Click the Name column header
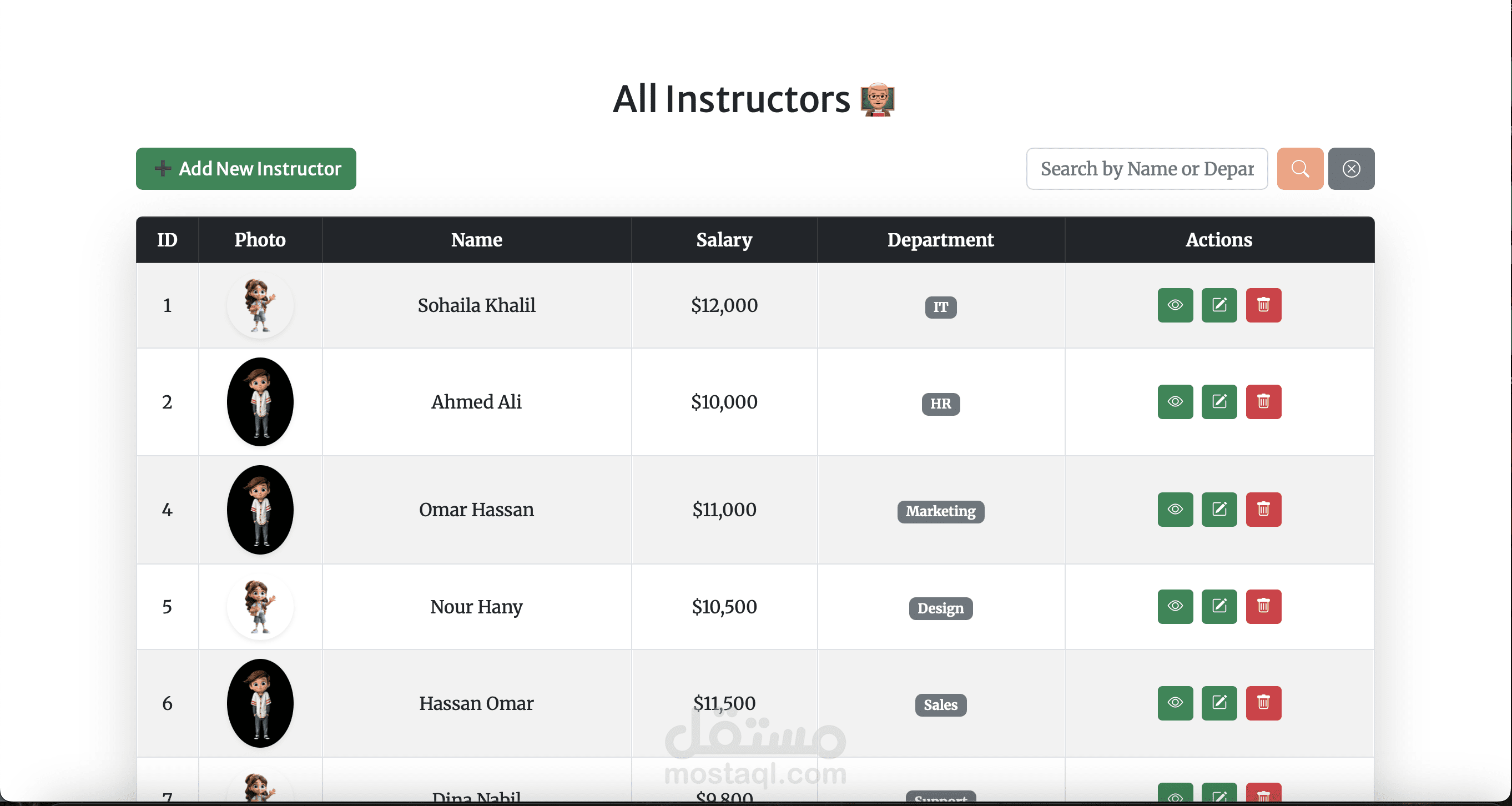Image resolution: width=1512 pixels, height=806 pixels. (476, 239)
